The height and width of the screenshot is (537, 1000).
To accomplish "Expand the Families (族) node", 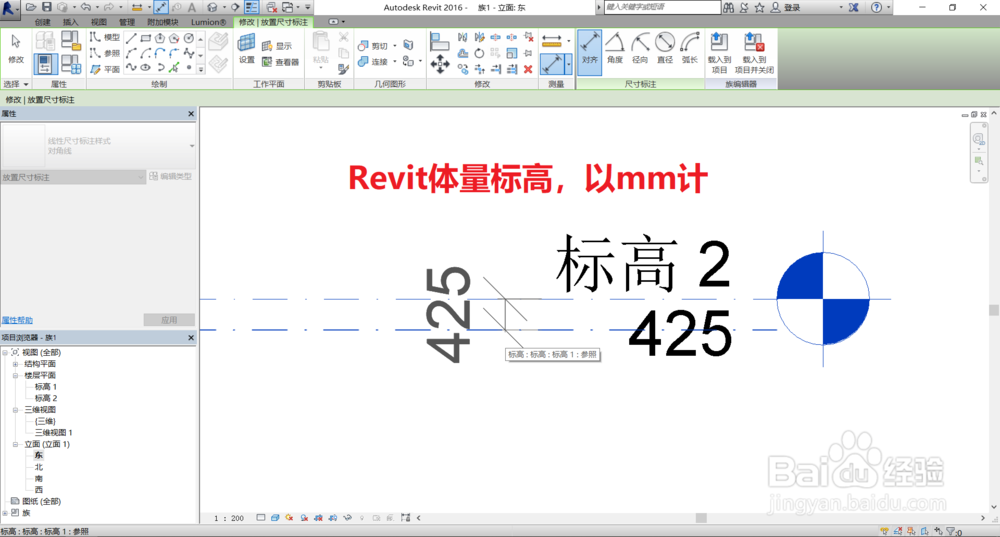I will click(5, 513).
